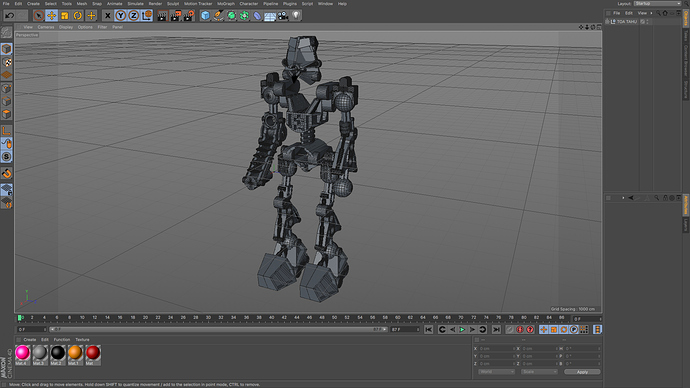
Task: Click the purple deformer icon
Action: click(257, 16)
